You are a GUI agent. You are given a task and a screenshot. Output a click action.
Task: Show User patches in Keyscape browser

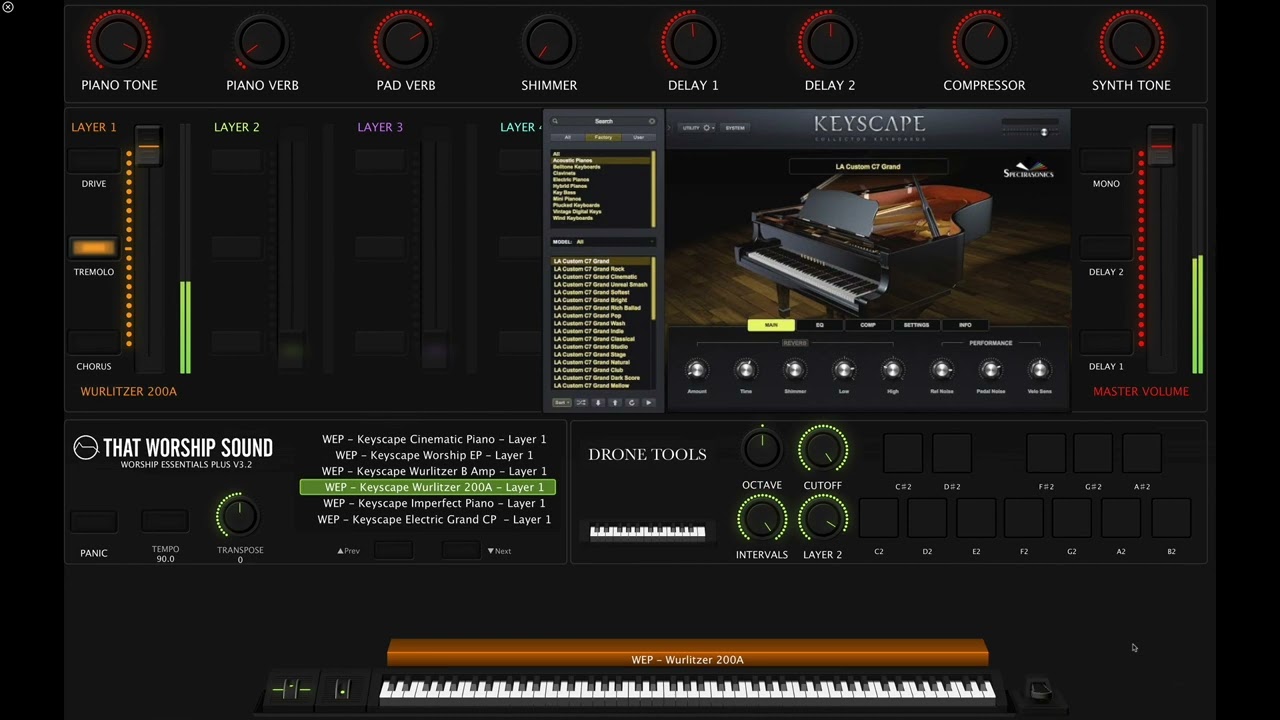coord(639,137)
